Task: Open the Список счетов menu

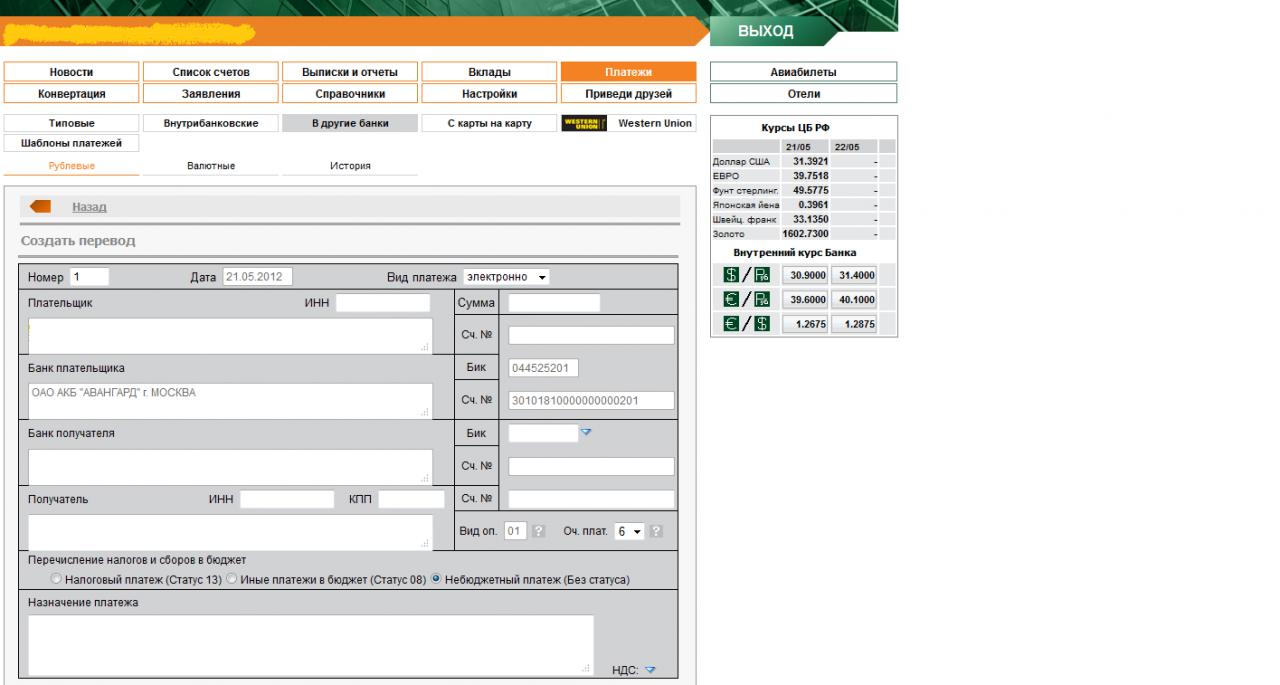Action: [x=211, y=72]
